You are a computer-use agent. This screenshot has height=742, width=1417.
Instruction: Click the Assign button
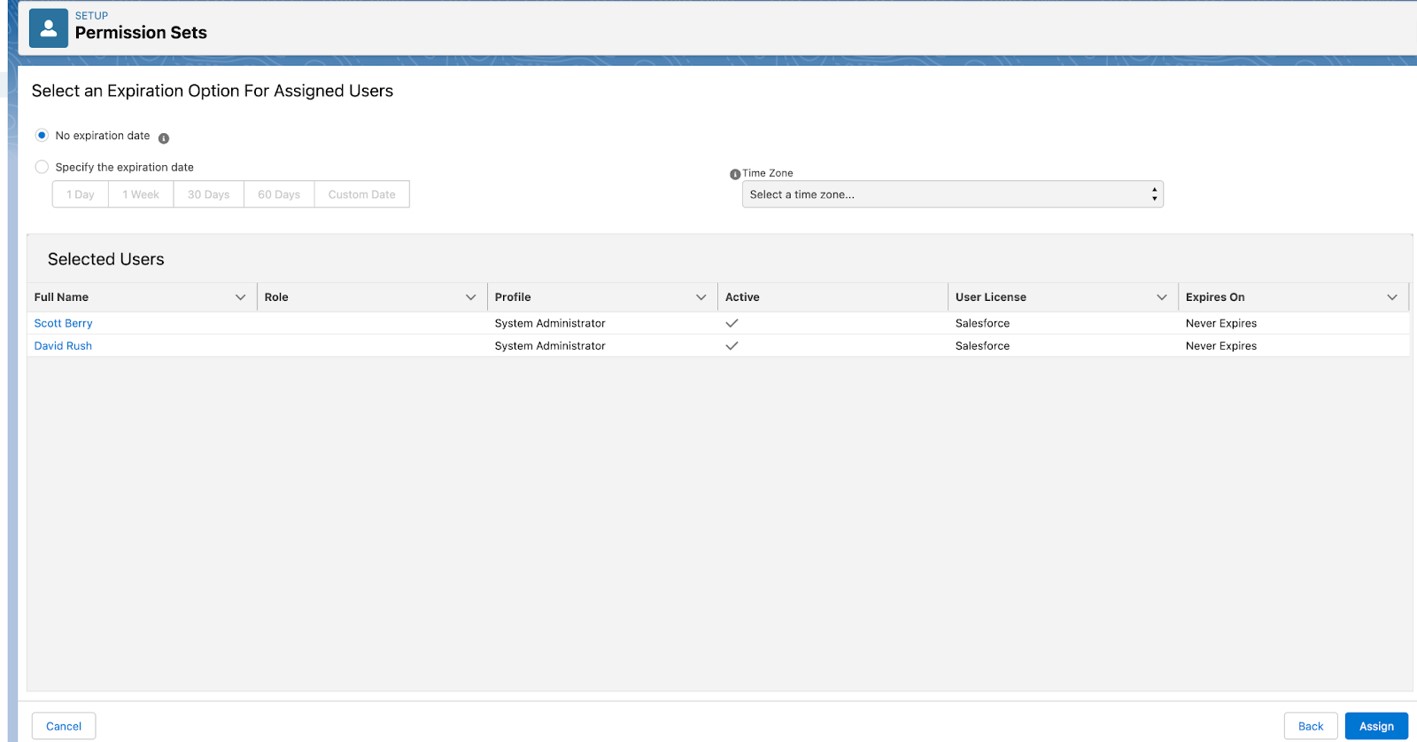(1377, 725)
